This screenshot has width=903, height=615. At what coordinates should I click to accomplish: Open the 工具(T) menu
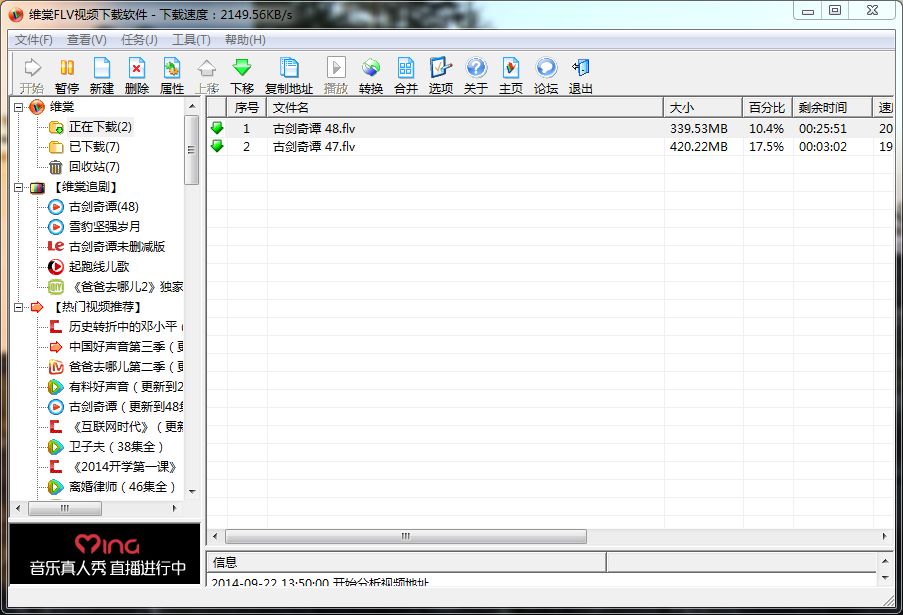click(x=191, y=40)
